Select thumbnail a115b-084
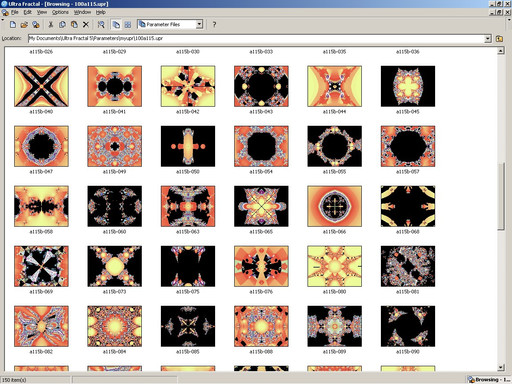The width and height of the screenshot is (512, 384). pyautogui.click(x=115, y=326)
